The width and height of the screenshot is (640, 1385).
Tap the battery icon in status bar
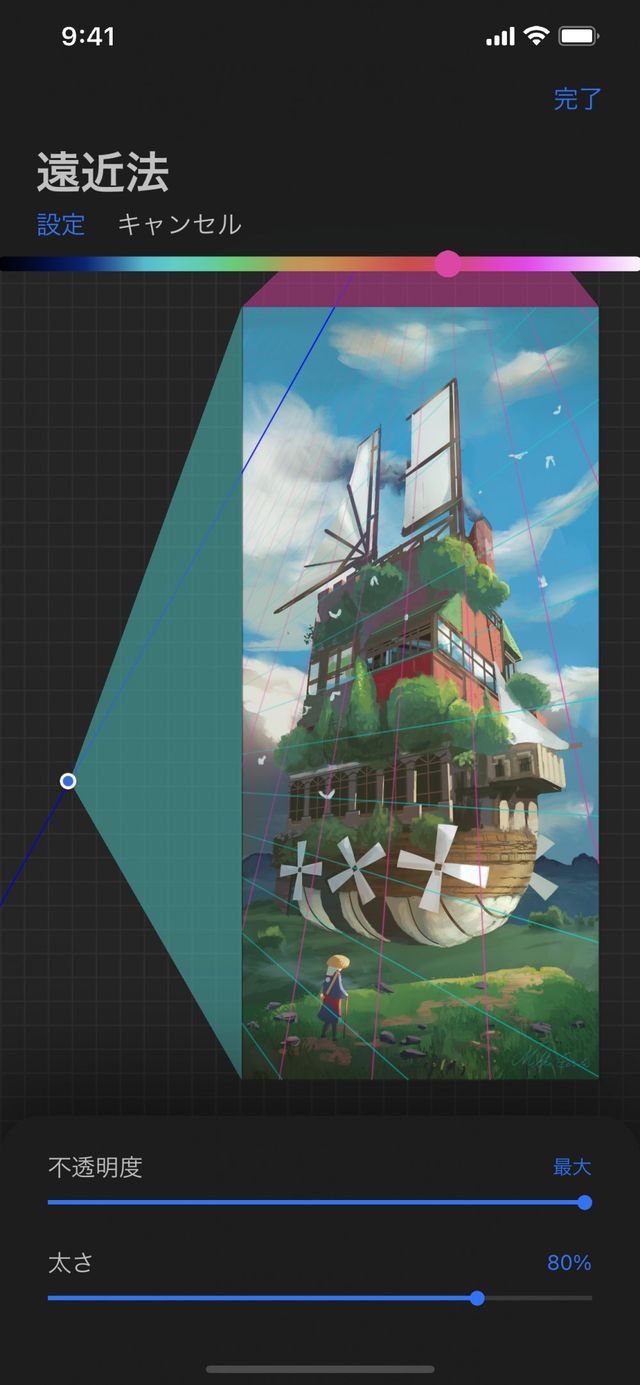pos(578,37)
